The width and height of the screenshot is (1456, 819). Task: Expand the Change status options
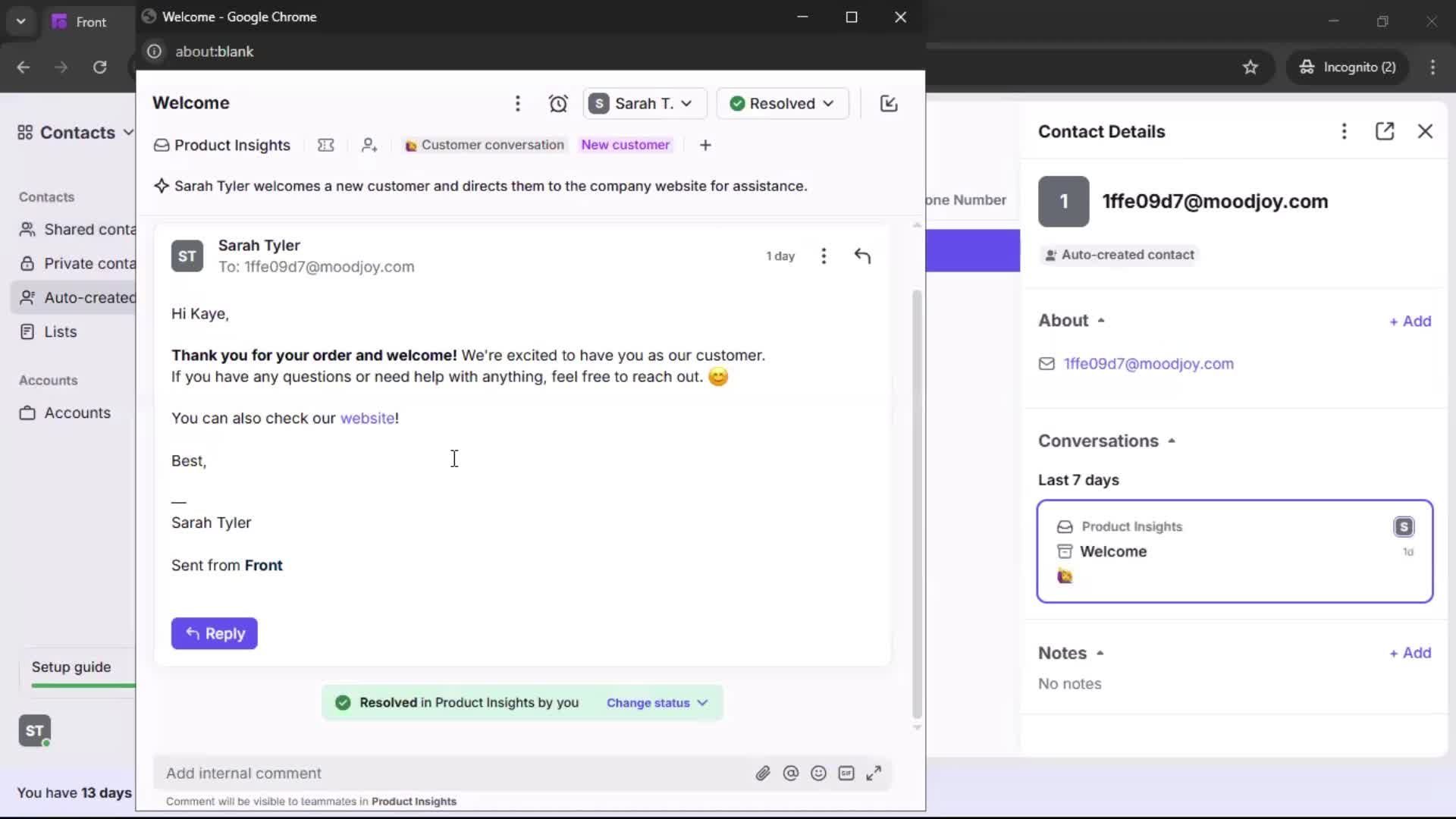pyautogui.click(x=657, y=702)
